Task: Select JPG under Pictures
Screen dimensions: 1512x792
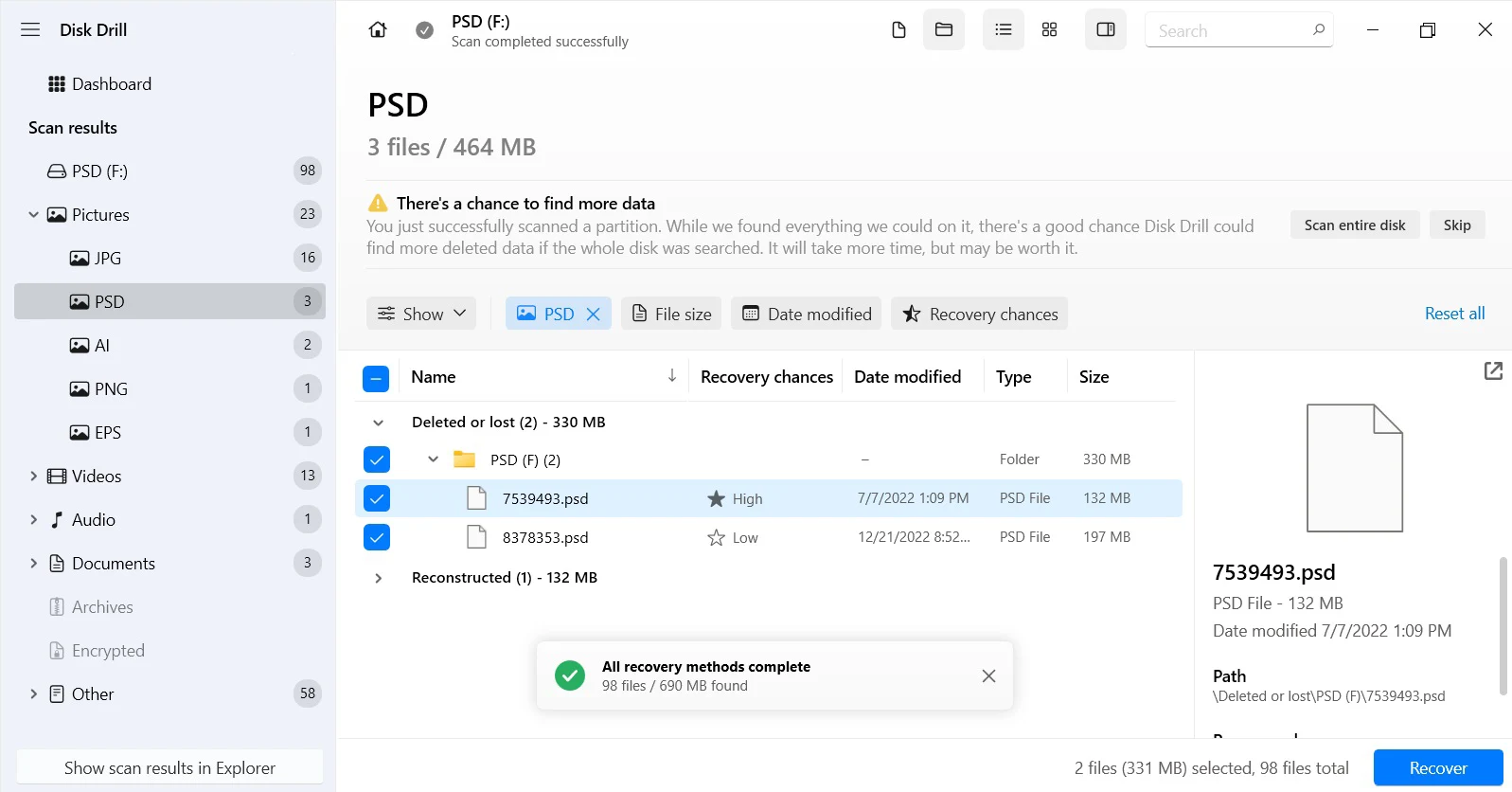Action: [x=169, y=258]
